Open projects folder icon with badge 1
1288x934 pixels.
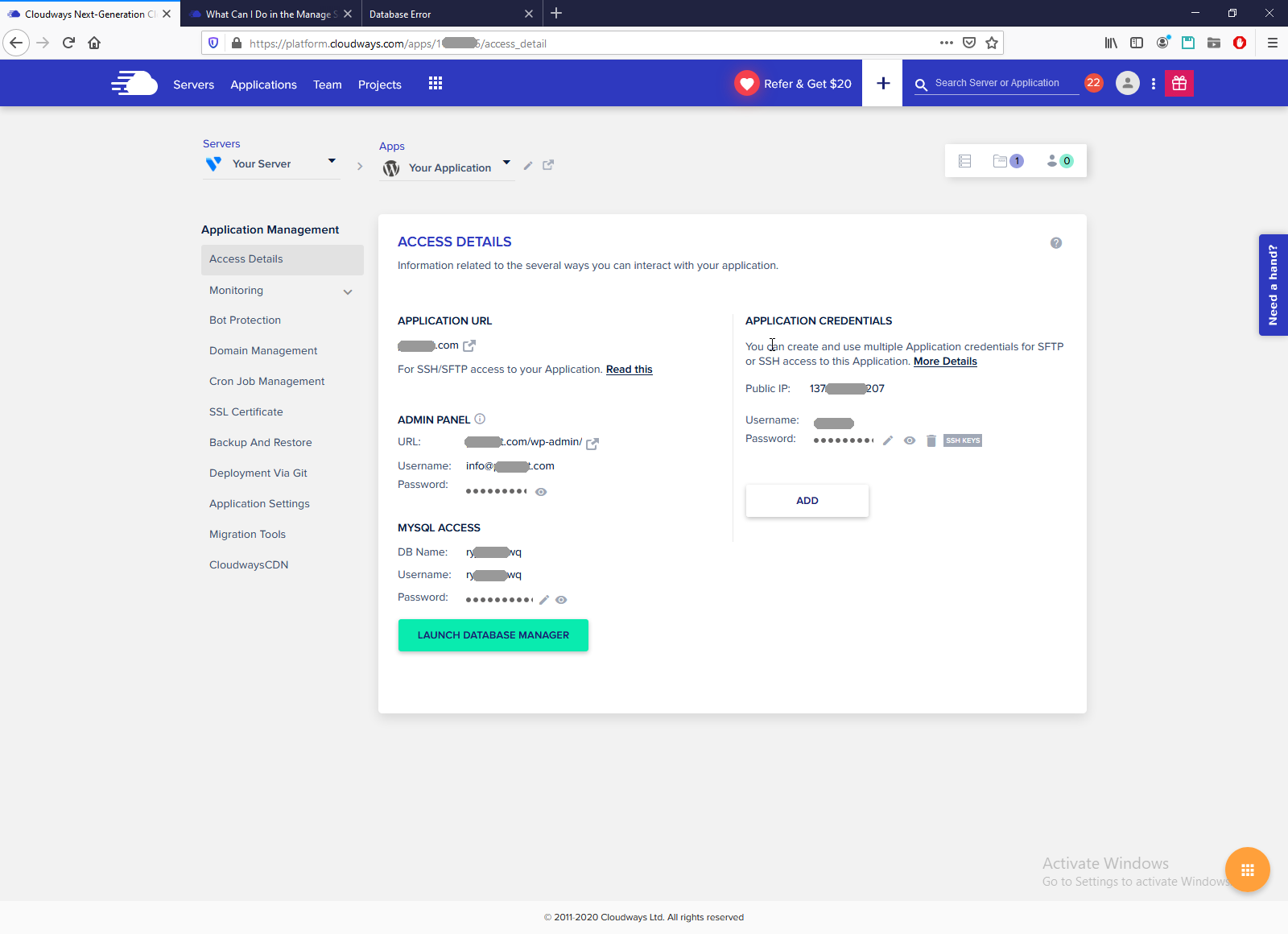click(1008, 161)
